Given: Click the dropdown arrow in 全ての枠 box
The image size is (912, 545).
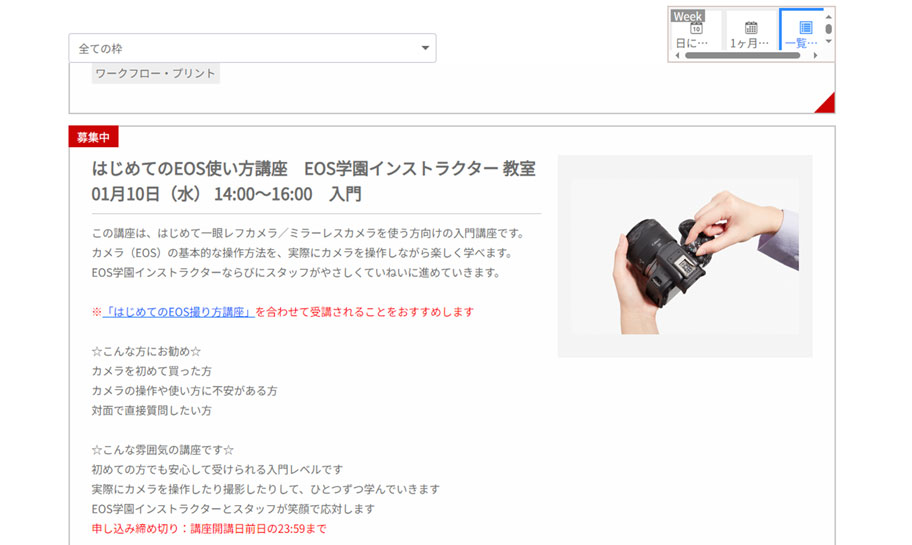Looking at the screenshot, I should (425, 48).
